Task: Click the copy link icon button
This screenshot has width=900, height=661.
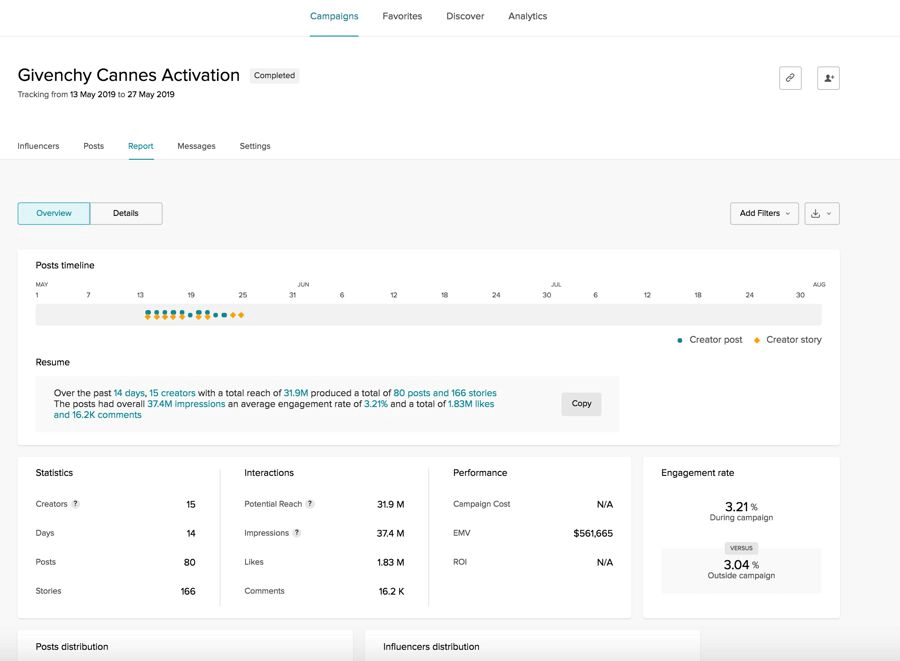Action: 790,78
